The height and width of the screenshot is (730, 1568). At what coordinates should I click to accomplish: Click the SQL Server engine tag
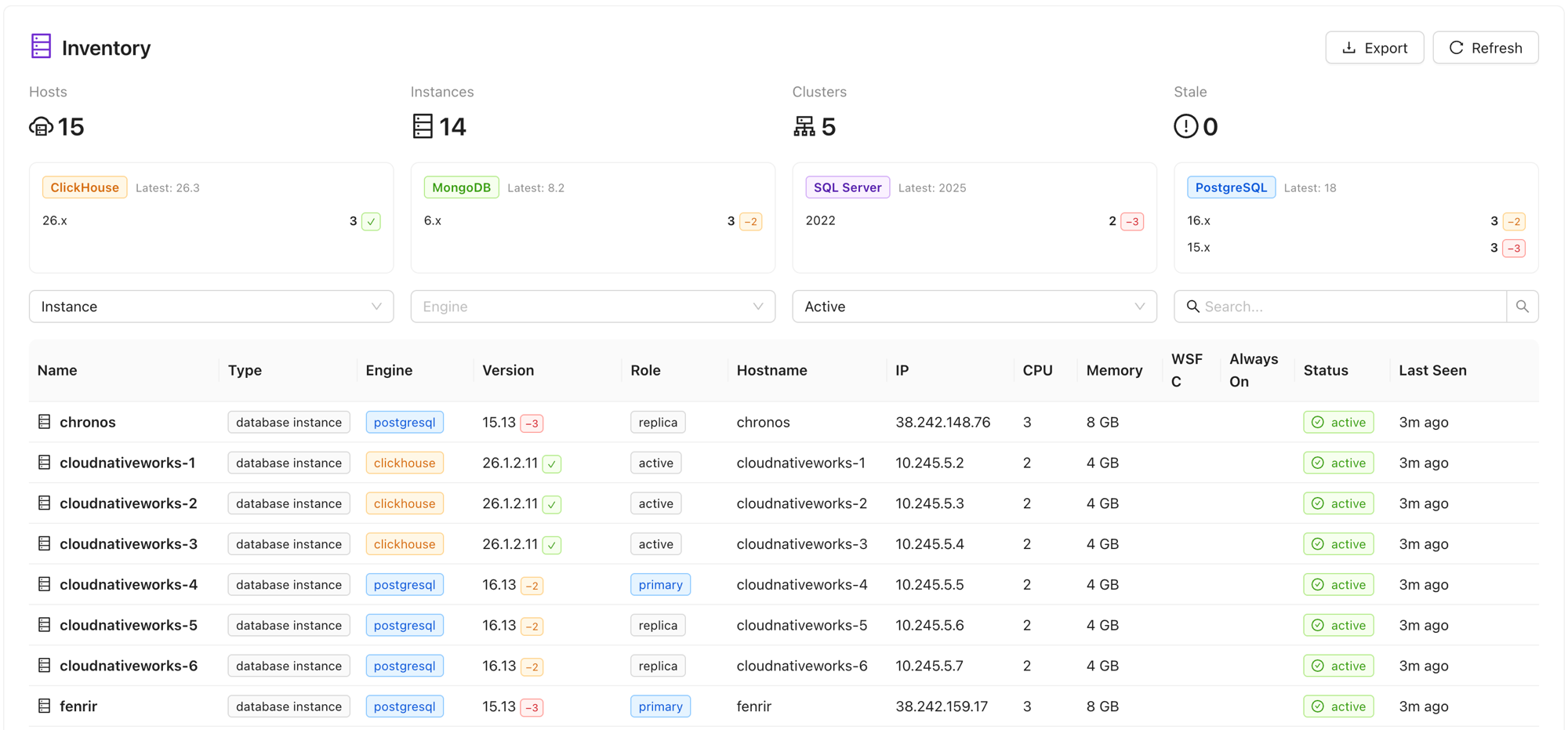pos(847,187)
